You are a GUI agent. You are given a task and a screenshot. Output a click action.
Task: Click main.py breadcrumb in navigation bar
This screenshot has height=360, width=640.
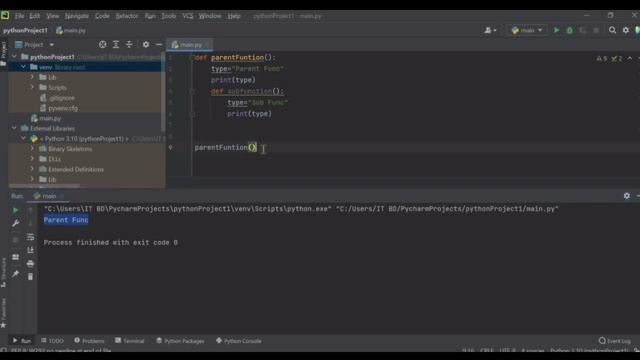coord(71,31)
